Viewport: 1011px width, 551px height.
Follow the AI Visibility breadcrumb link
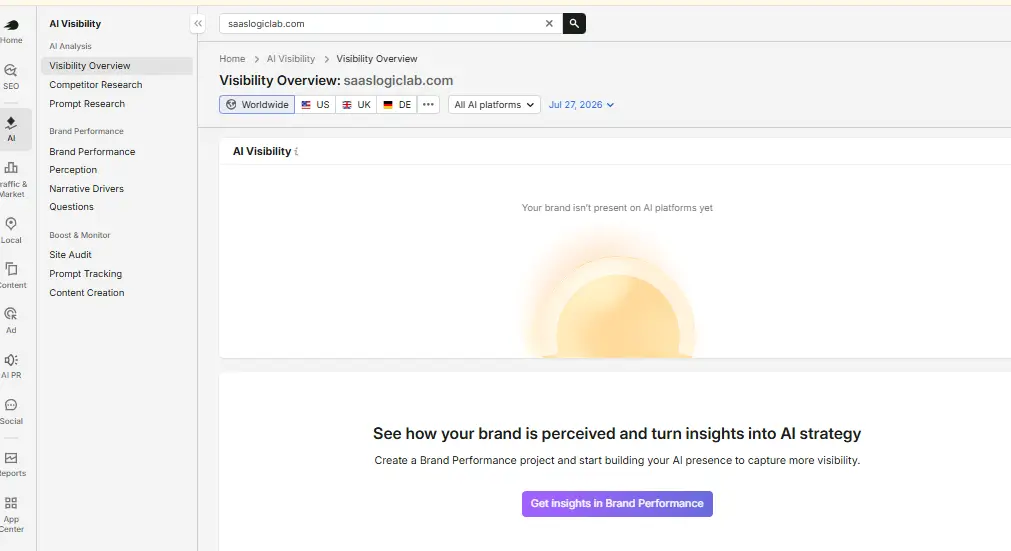pyautogui.click(x=291, y=59)
